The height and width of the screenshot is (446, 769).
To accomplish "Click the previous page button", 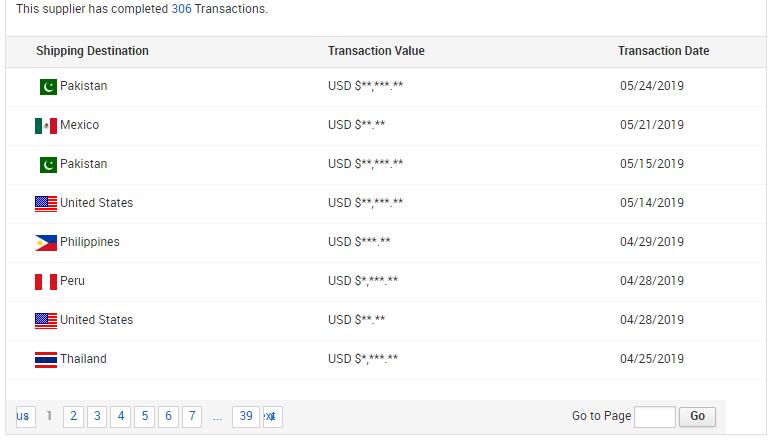I will (23, 416).
